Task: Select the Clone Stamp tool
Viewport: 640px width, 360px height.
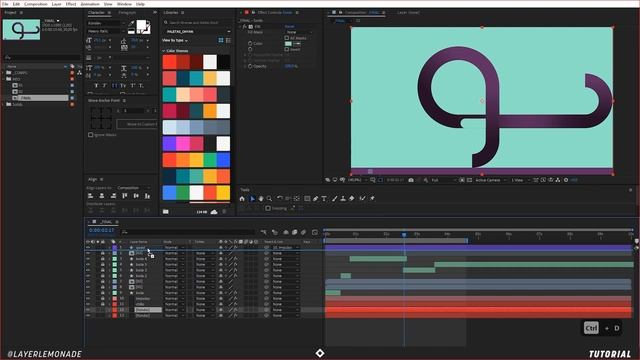Action: tap(343, 199)
